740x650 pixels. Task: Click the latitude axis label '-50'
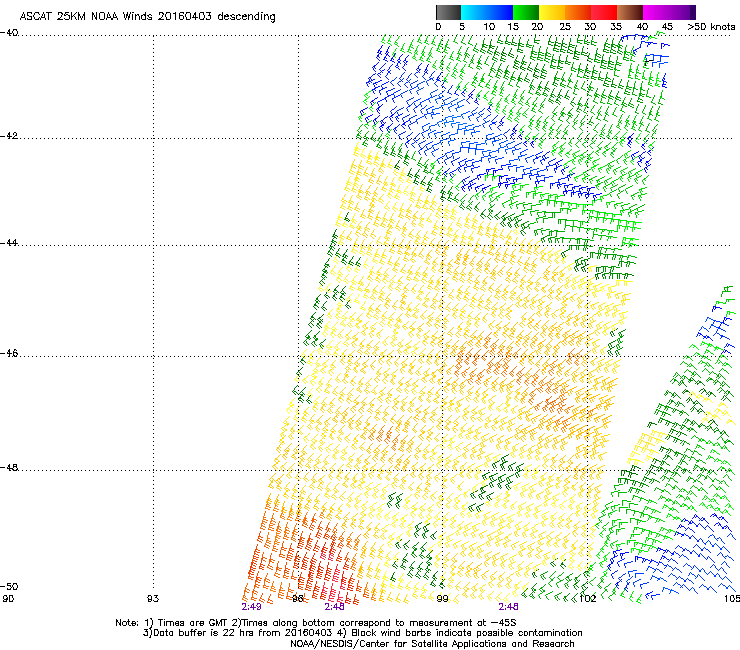(9, 586)
